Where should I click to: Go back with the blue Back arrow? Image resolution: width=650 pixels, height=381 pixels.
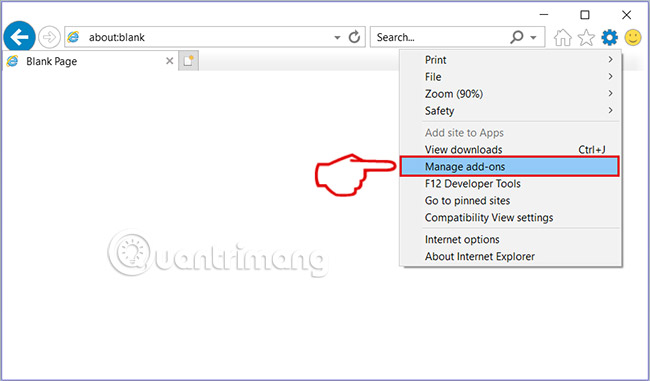[19, 37]
